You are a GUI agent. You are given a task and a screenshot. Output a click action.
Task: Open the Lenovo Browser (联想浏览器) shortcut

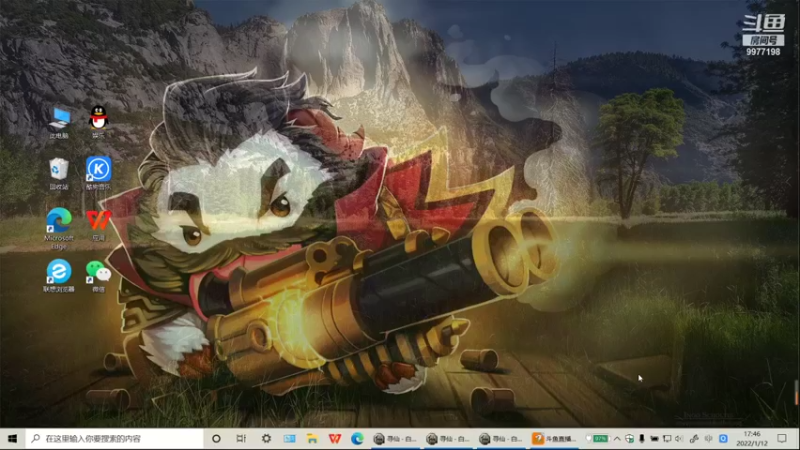click(59, 276)
